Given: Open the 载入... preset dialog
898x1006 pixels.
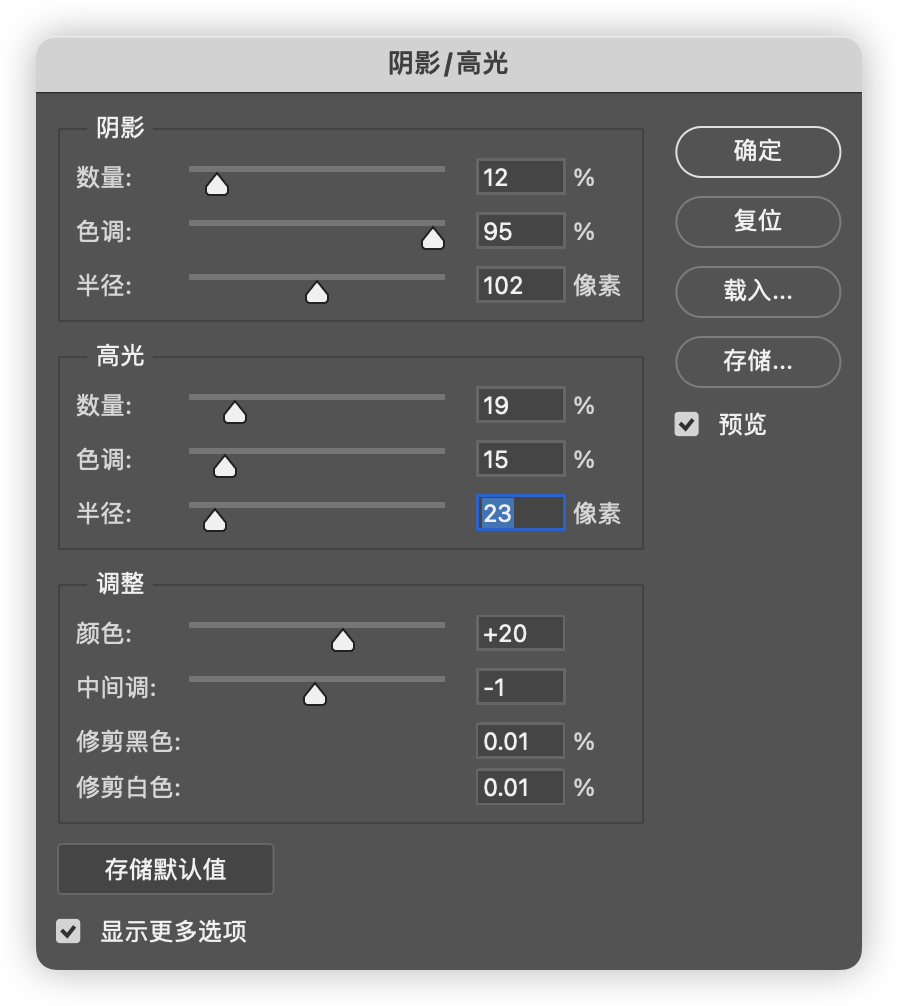Looking at the screenshot, I should [x=758, y=291].
